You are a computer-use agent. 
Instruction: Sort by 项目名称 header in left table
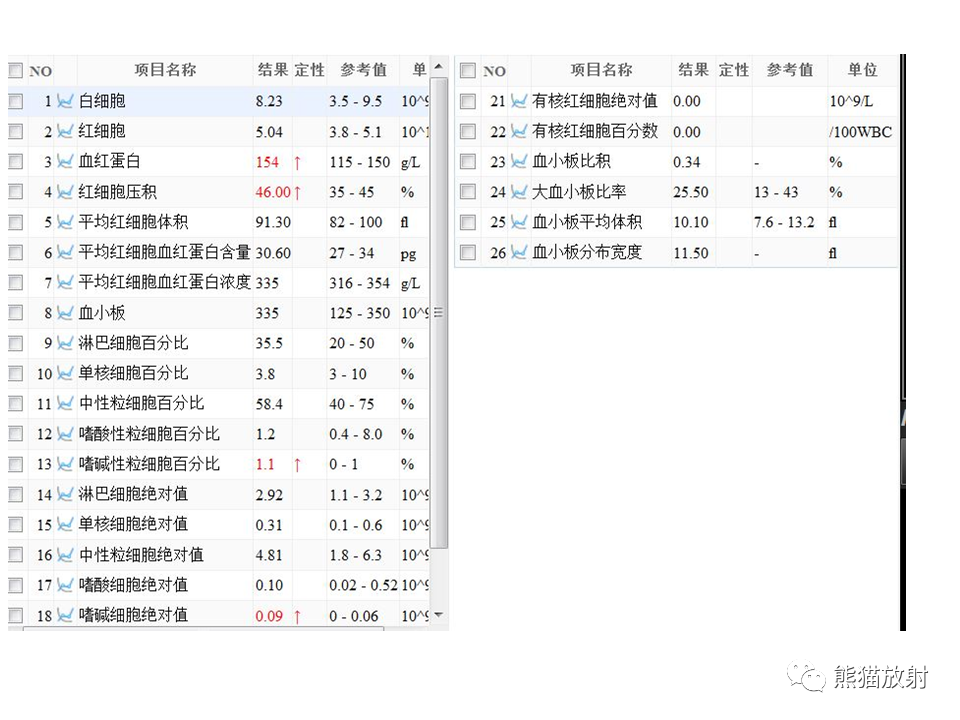tap(165, 70)
